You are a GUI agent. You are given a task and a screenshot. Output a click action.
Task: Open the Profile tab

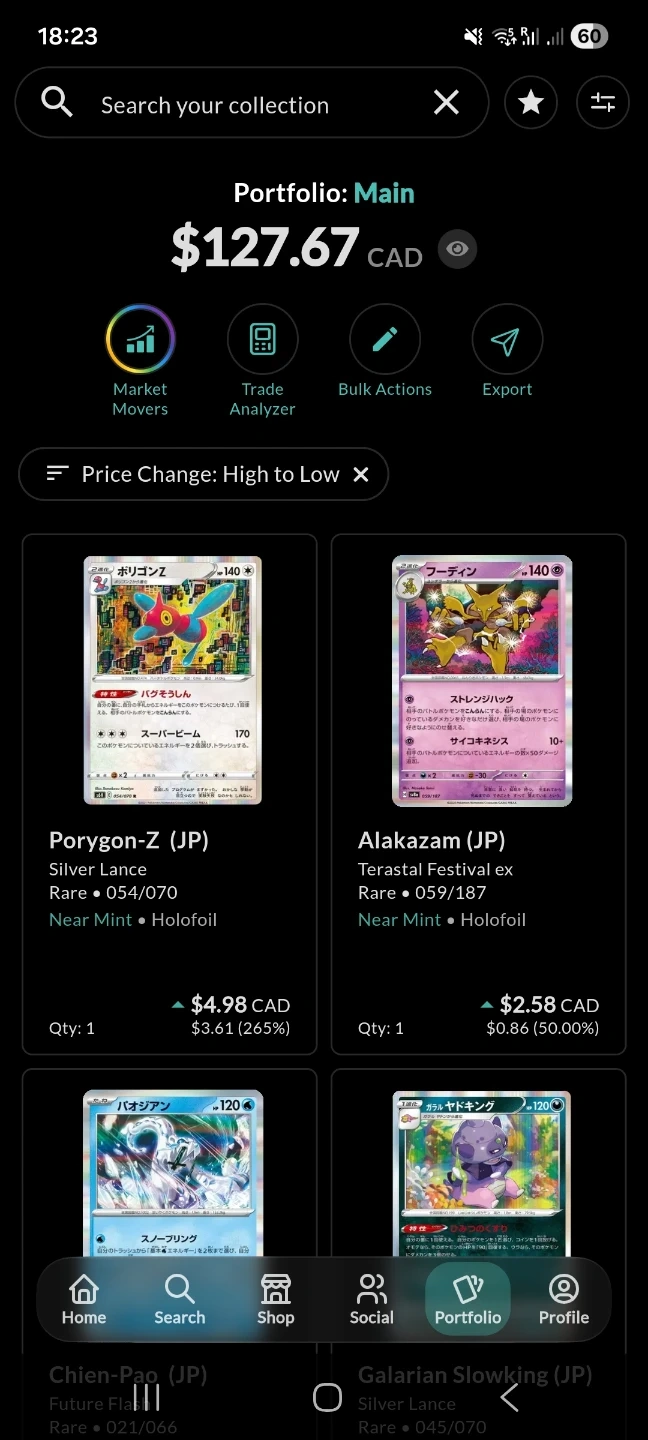(564, 1300)
